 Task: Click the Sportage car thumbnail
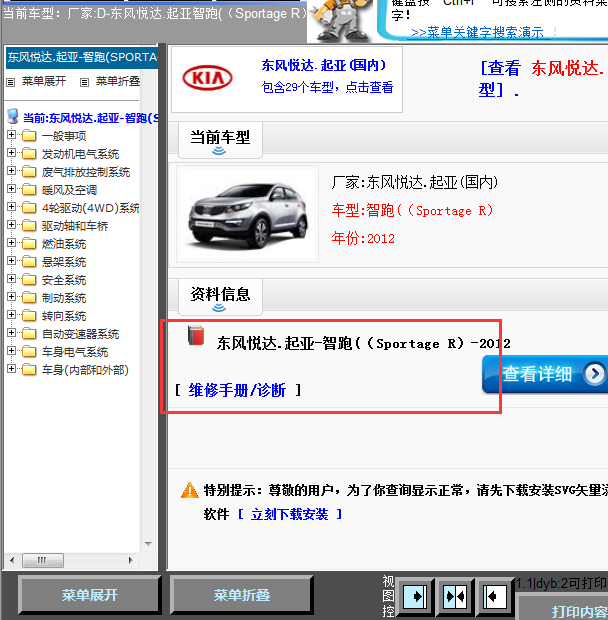[247, 214]
